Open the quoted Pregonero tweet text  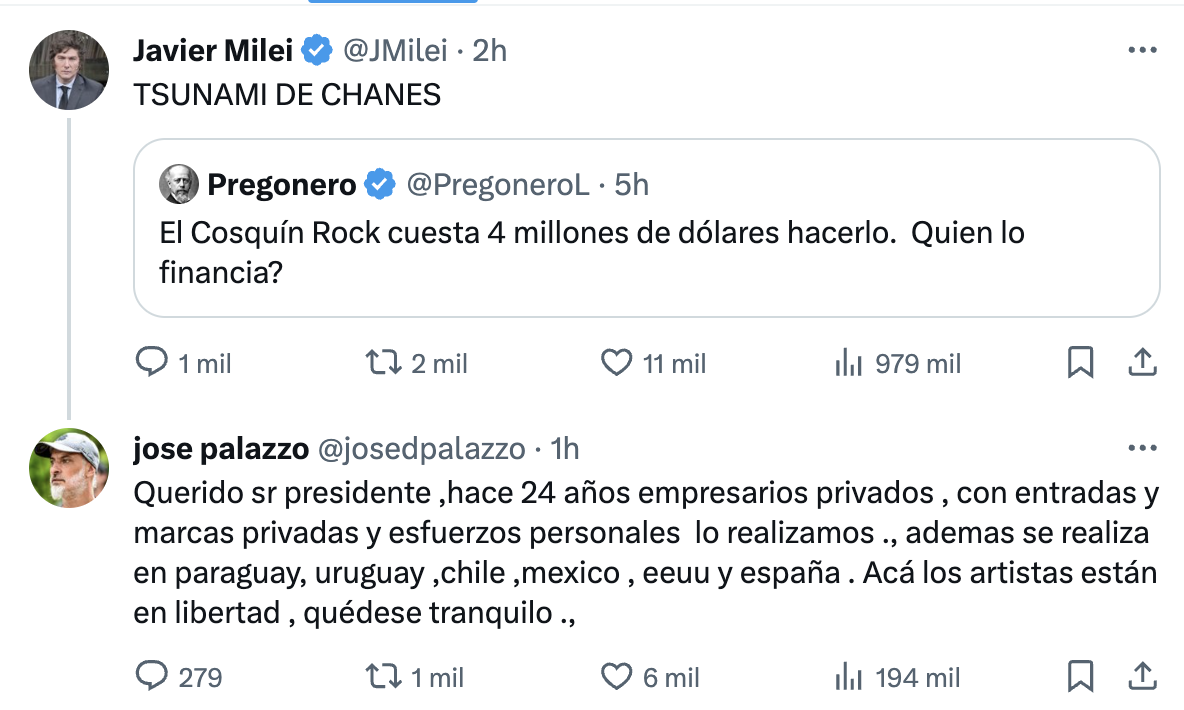pos(592,252)
